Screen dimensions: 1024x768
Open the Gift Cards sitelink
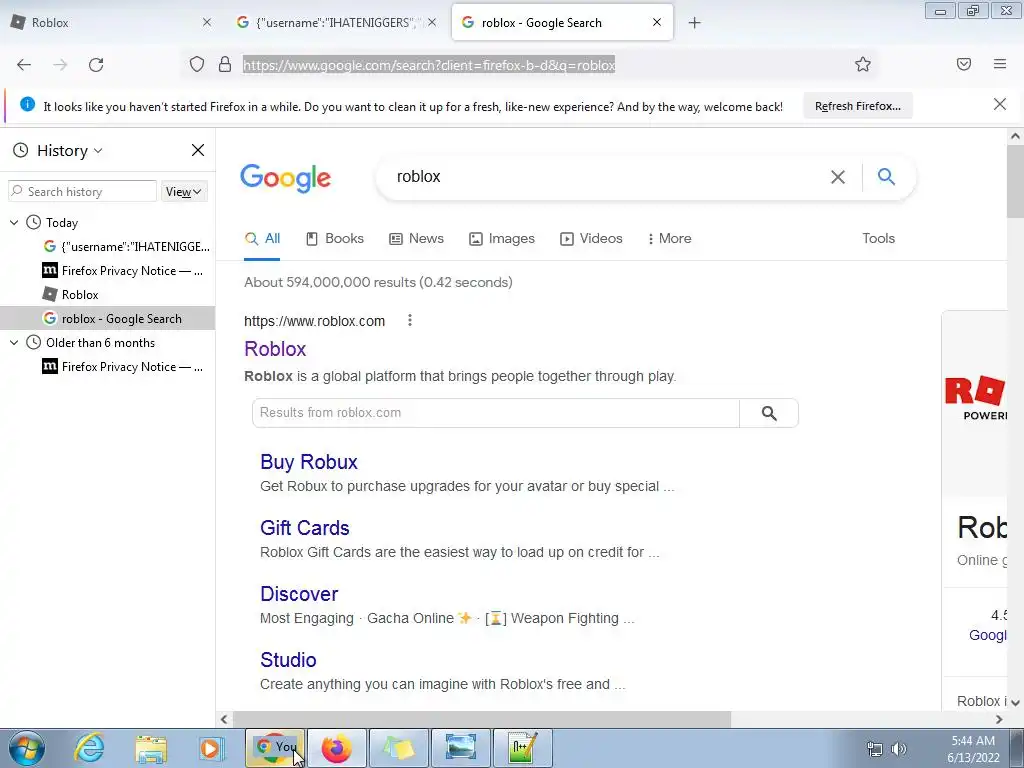[304, 528]
